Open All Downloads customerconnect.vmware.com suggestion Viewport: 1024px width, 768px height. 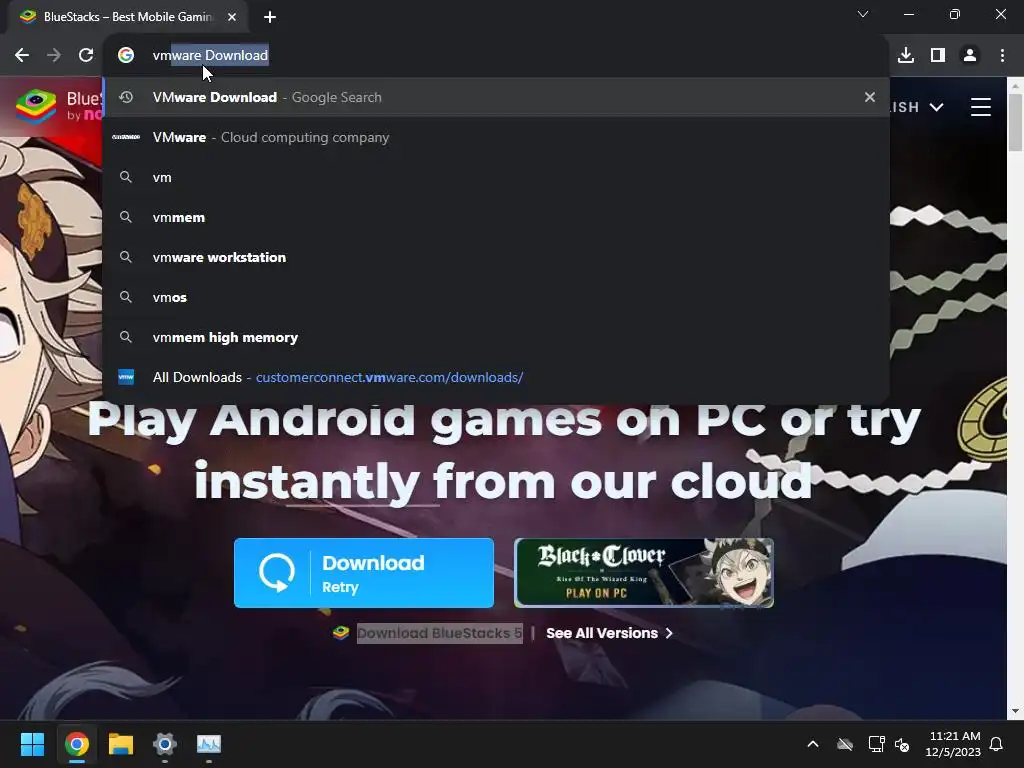tap(496, 377)
